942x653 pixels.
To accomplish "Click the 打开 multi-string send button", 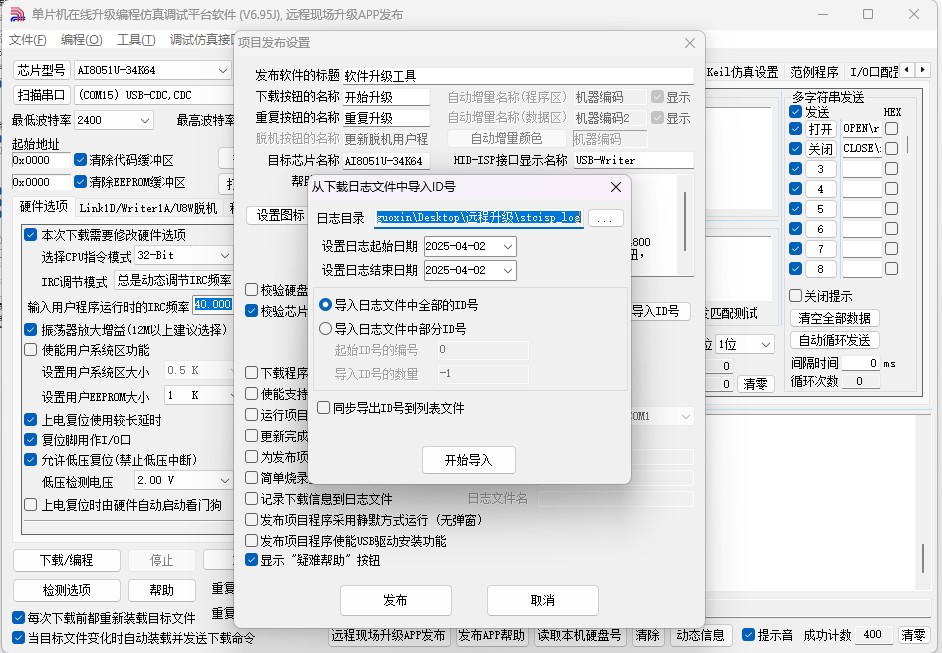I will pos(820,129).
